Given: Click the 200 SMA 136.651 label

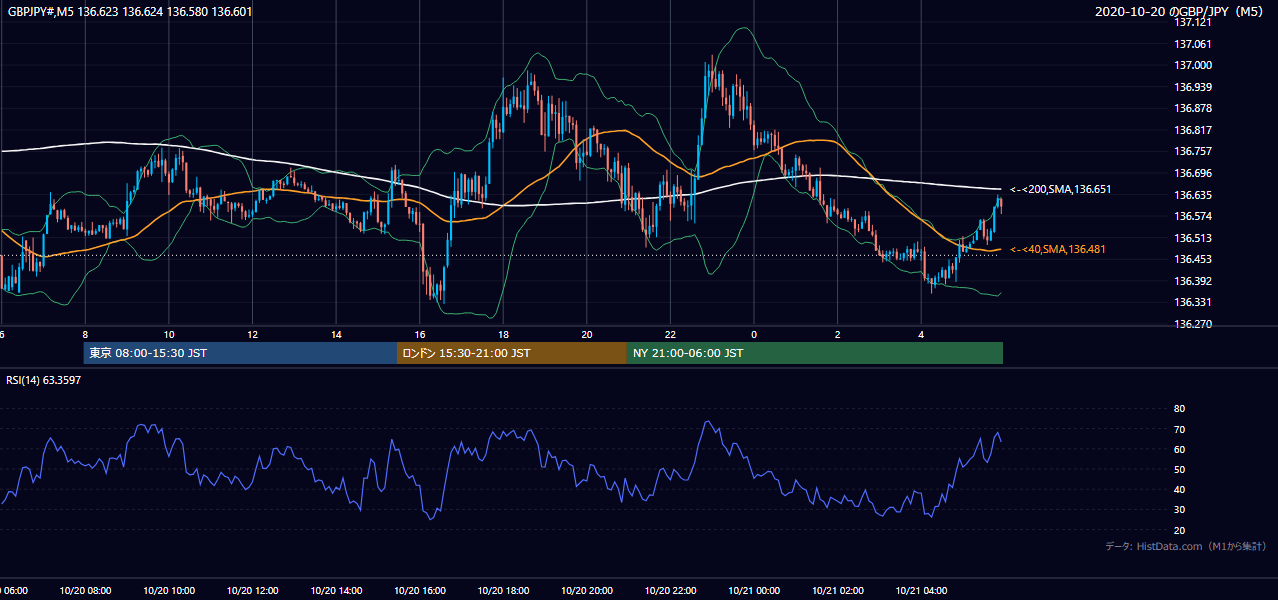Looking at the screenshot, I should pos(1061,189).
